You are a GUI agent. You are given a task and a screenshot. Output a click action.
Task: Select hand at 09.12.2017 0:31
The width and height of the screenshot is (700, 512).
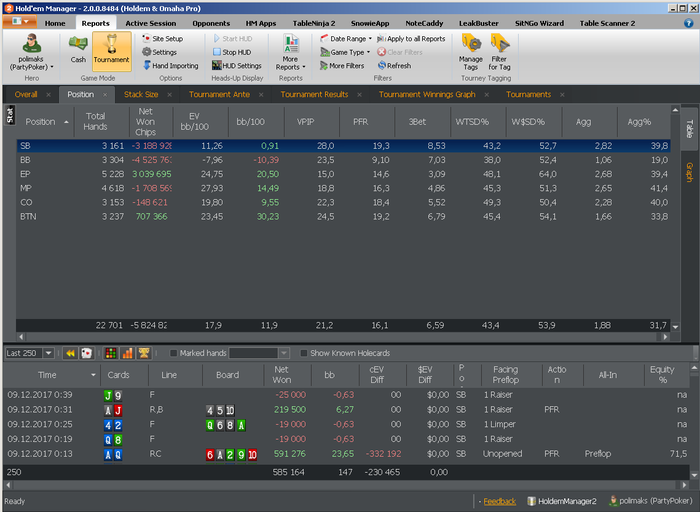coord(346,410)
